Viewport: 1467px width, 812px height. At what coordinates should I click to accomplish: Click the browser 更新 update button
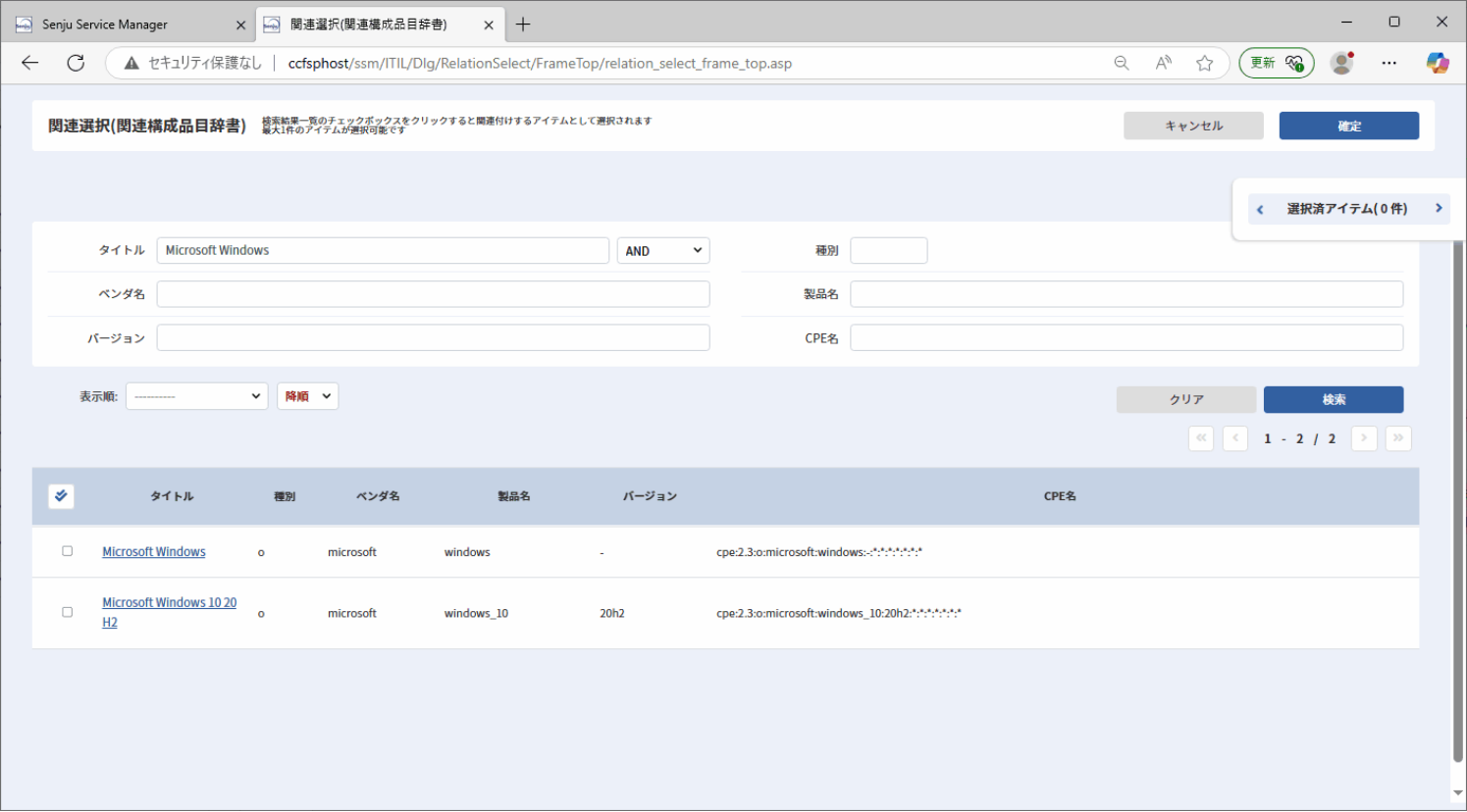1277,63
